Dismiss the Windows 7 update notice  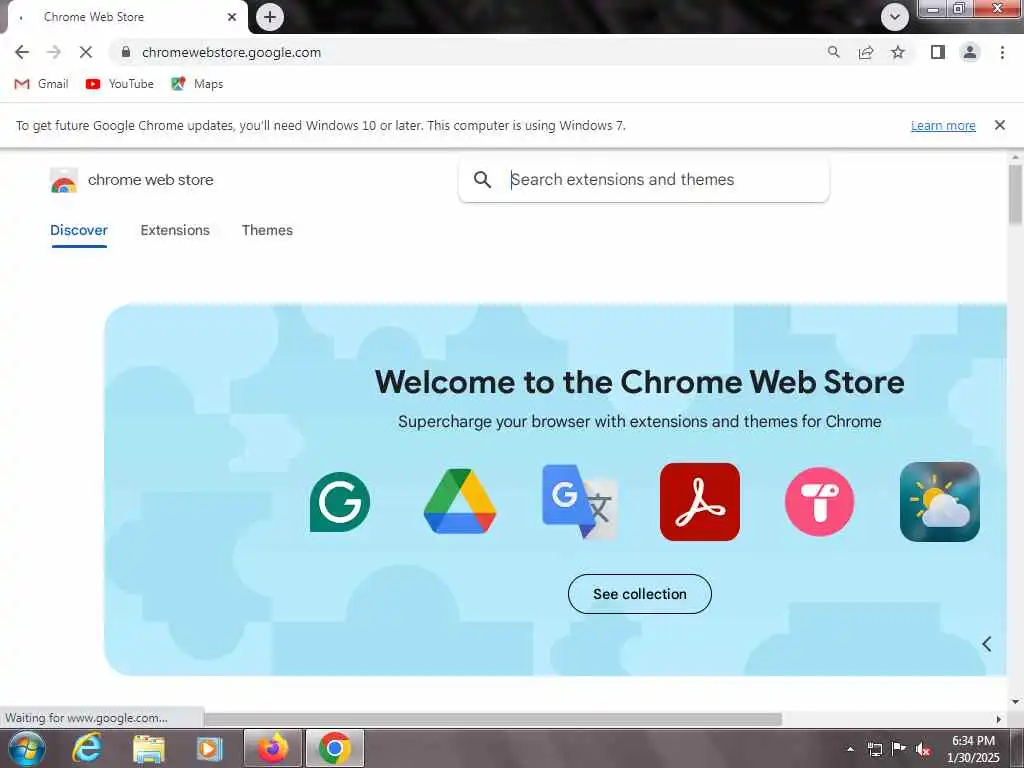(x=999, y=125)
